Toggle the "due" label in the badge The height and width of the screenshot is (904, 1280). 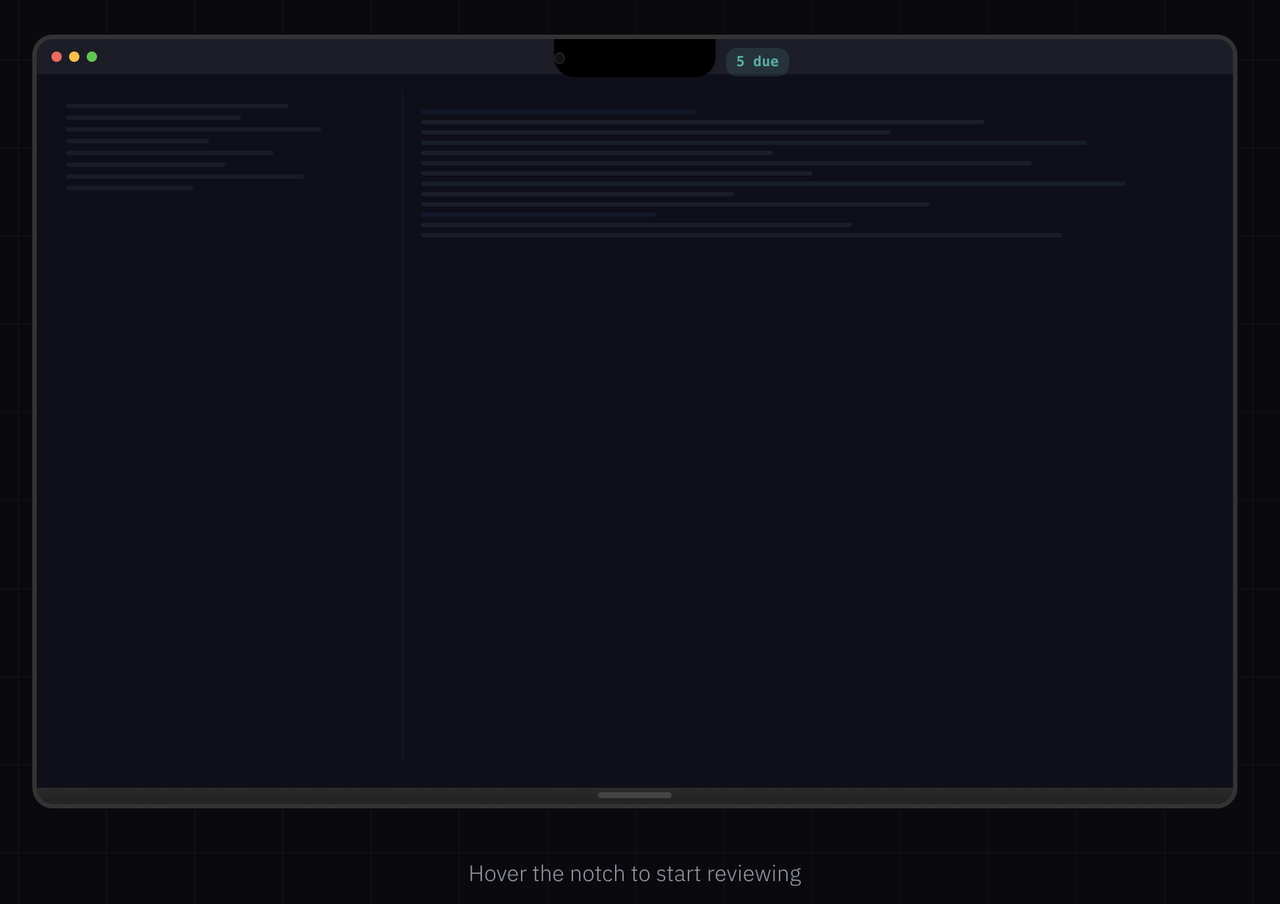pyautogui.click(x=766, y=61)
